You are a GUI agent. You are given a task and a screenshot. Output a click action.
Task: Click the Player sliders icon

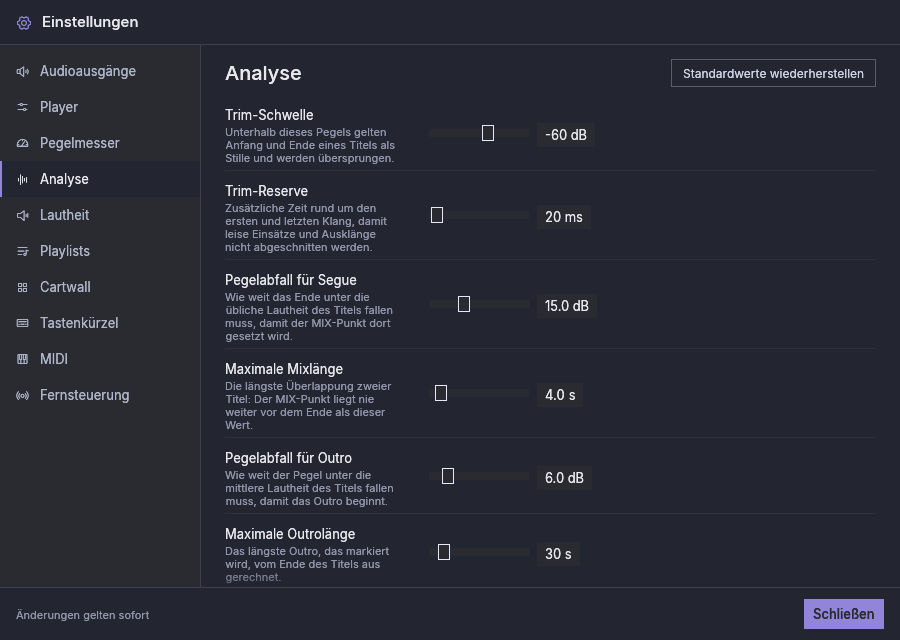click(22, 107)
